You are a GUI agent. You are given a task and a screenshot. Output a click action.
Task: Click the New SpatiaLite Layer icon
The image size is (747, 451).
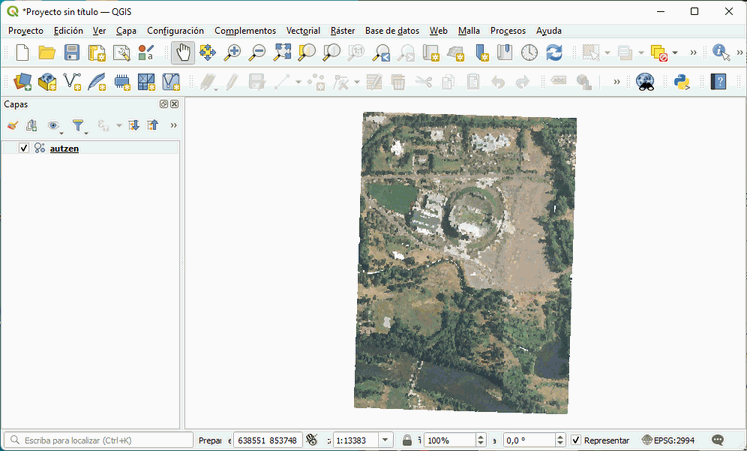click(97, 82)
